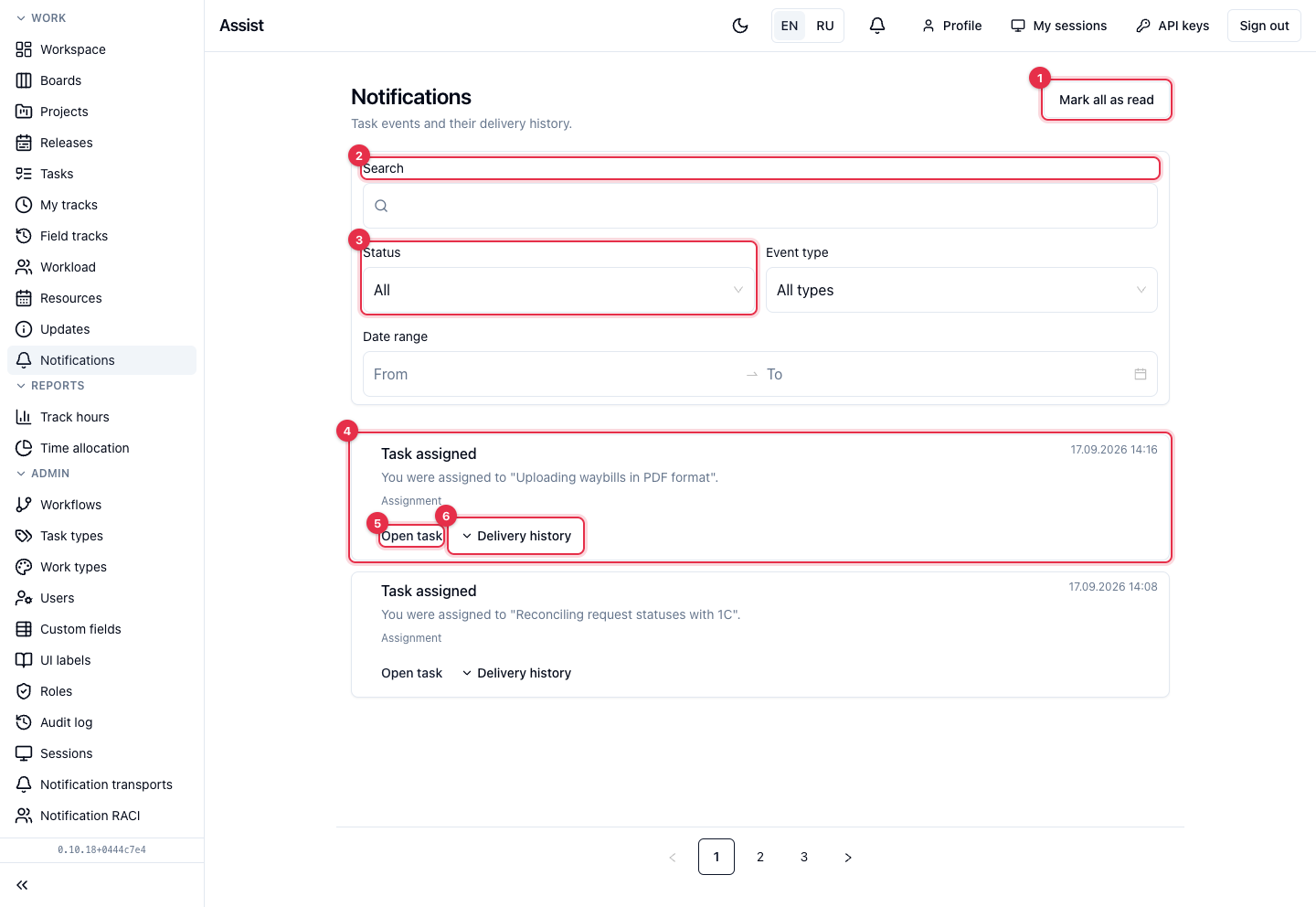
Task: Go to Track hours report
Action: point(101,417)
